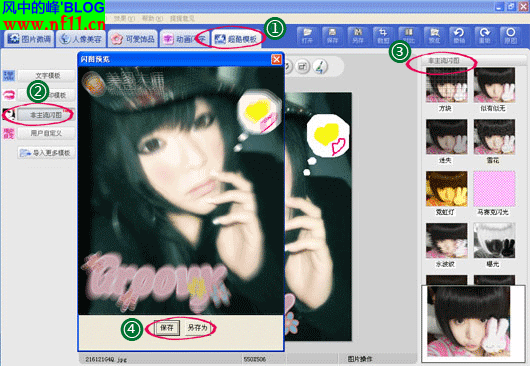The image size is (530, 366).
Task: Apply the 雪花 effect thumbnail
Action: tap(494, 137)
